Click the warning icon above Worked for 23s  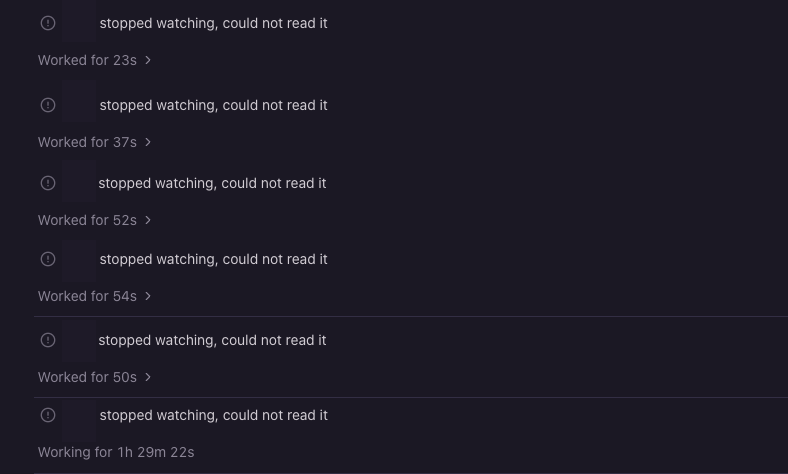48,23
